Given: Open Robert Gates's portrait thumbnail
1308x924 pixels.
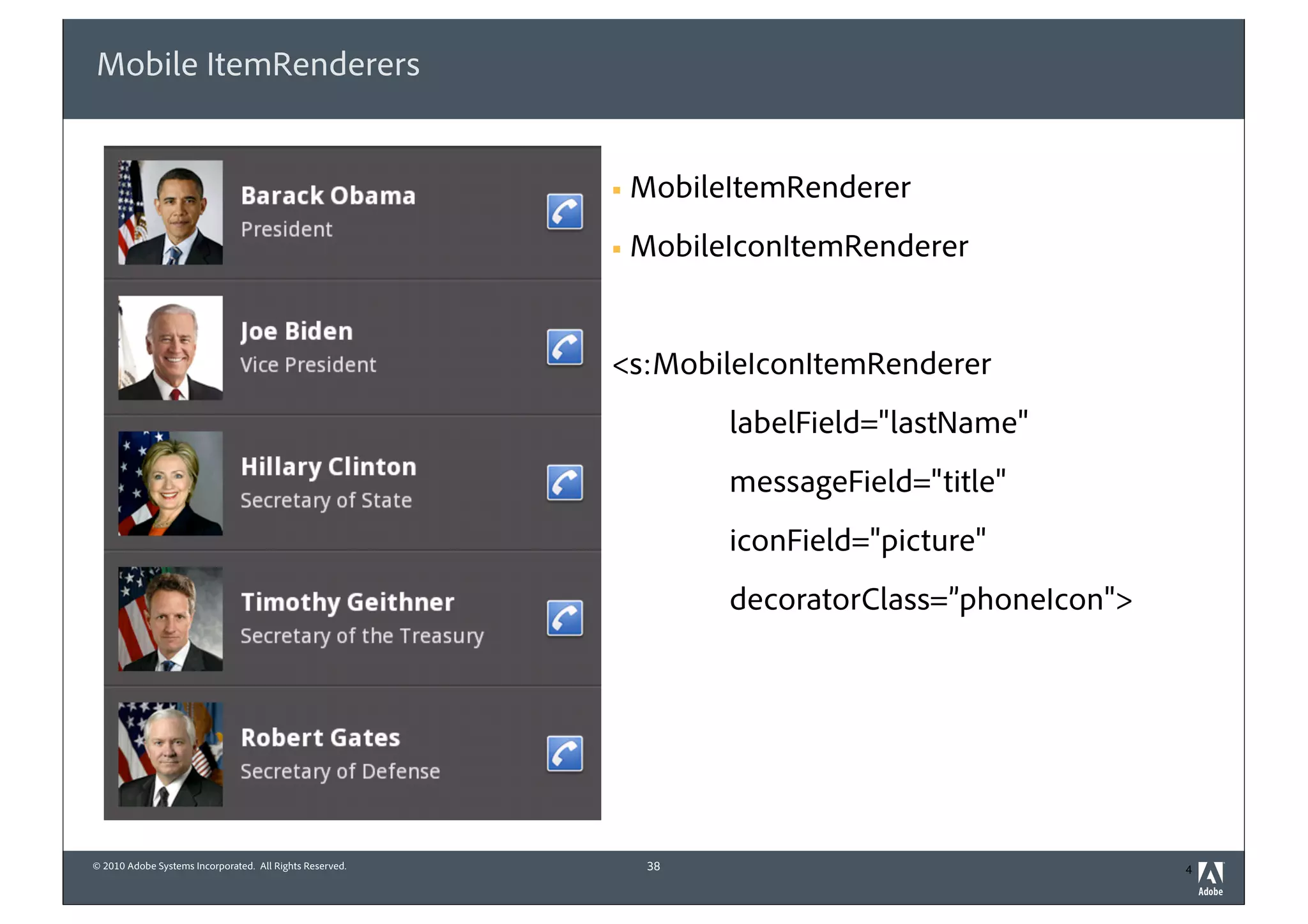Looking at the screenshot, I should point(171,754).
